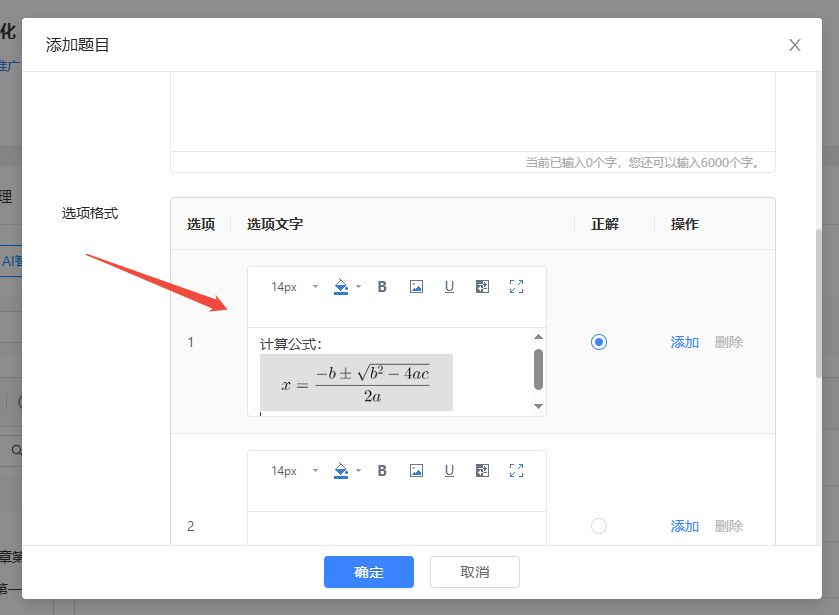Expand option 1 editor to fullscreen

point(516,287)
